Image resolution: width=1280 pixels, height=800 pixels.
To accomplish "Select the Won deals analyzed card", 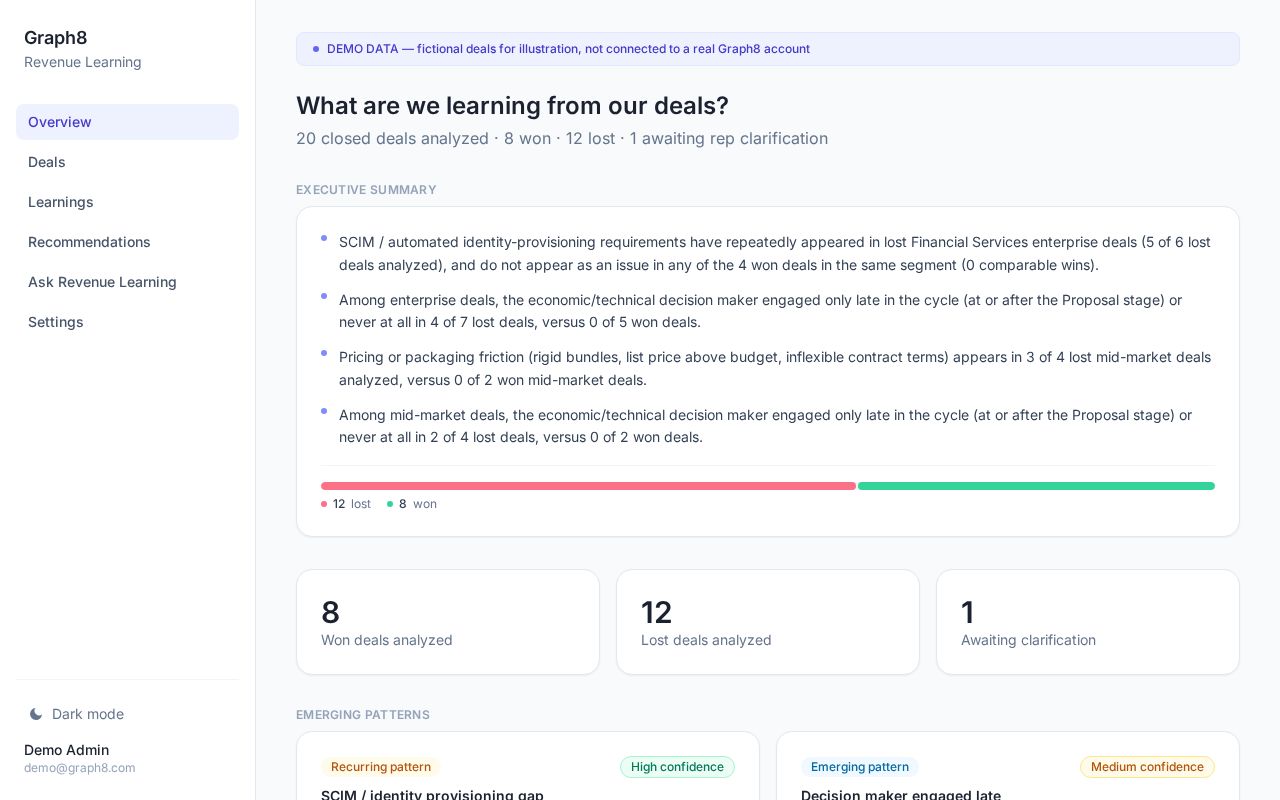I will pos(448,622).
